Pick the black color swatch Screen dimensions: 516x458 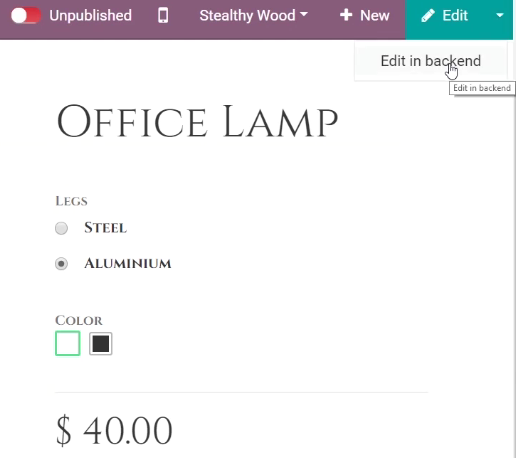click(x=101, y=344)
